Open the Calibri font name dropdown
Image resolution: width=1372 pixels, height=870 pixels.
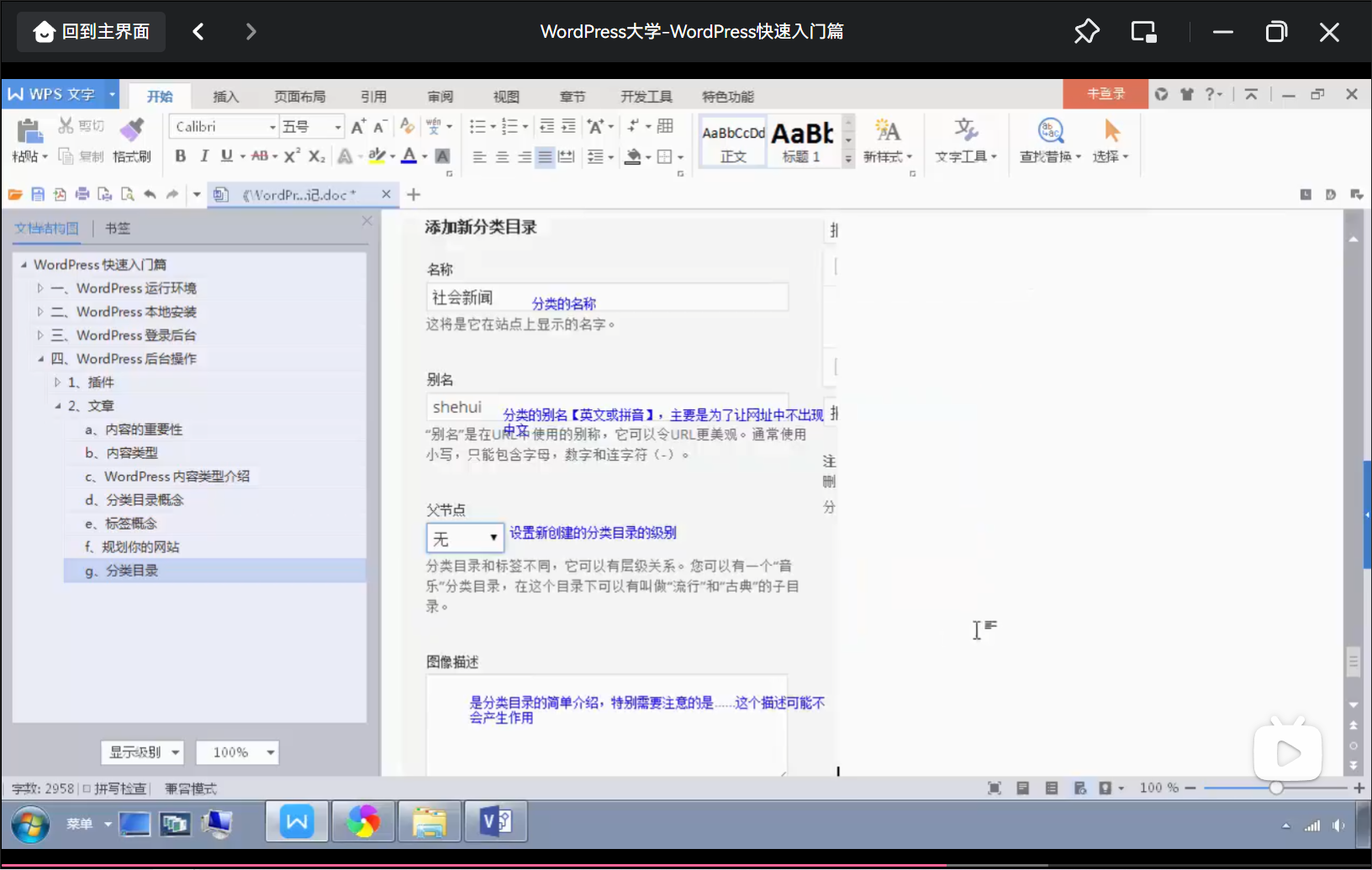tap(272, 127)
